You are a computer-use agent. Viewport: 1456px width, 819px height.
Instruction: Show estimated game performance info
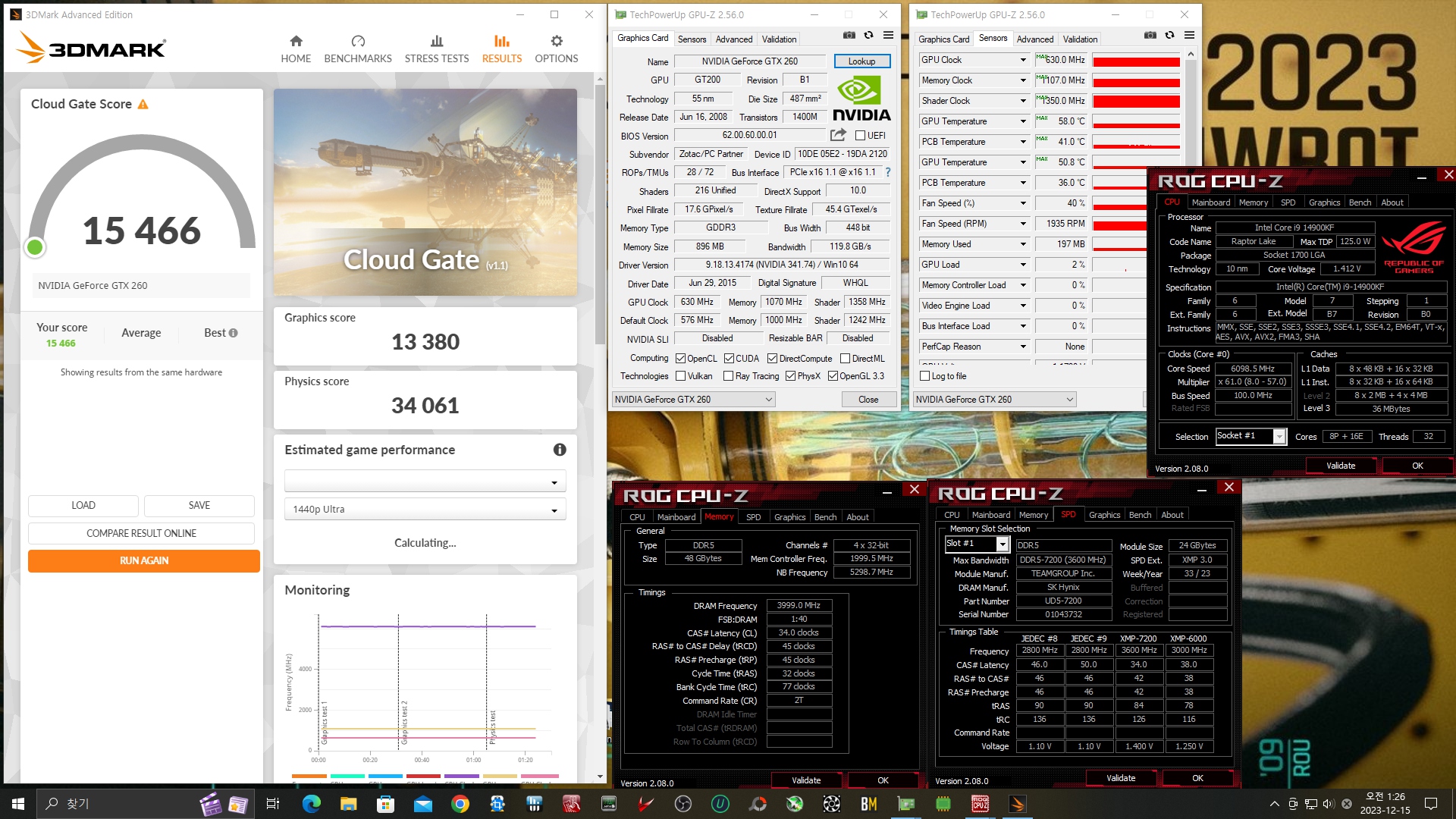click(560, 450)
